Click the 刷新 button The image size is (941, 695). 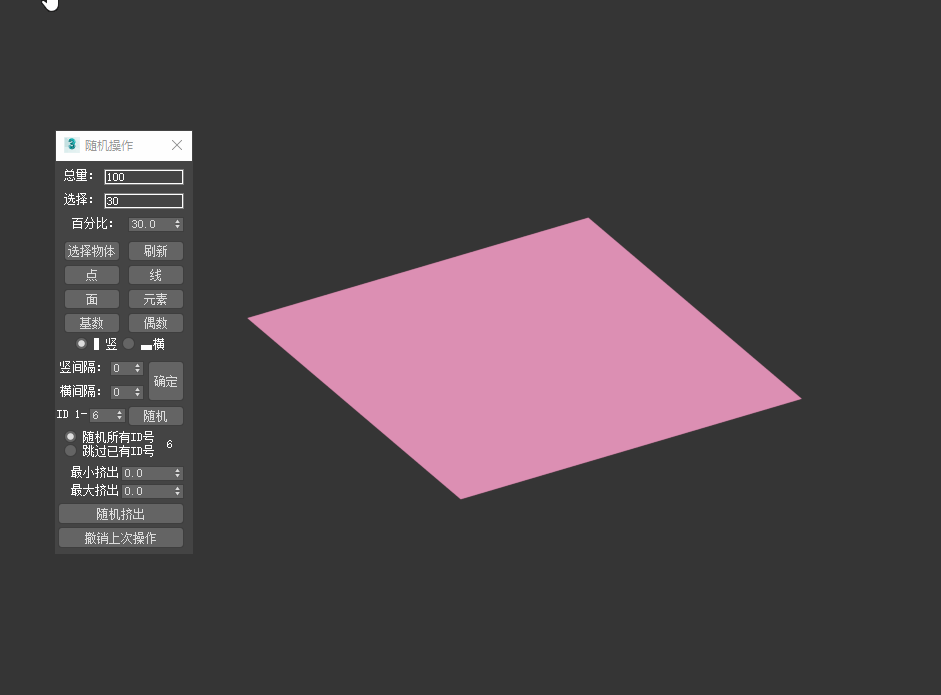pyautogui.click(x=155, y=251)
